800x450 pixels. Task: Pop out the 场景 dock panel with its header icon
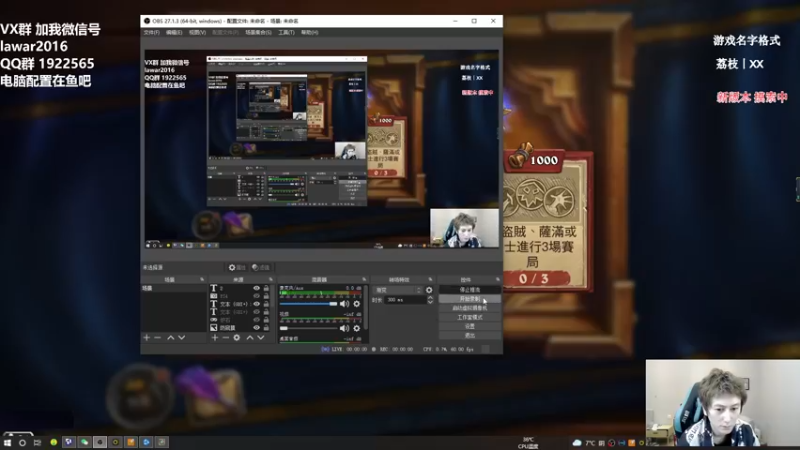click(202, 280)
